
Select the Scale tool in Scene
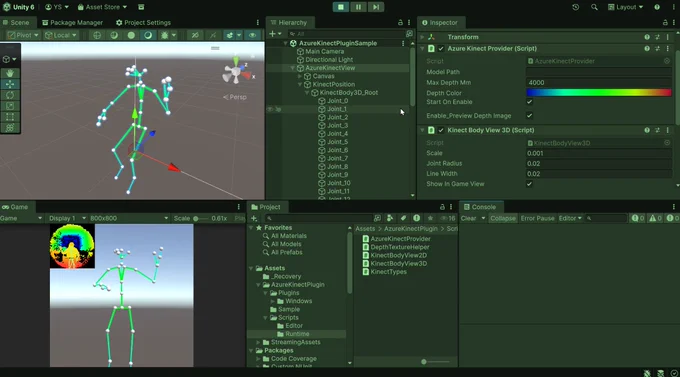(x=10, y=106)
